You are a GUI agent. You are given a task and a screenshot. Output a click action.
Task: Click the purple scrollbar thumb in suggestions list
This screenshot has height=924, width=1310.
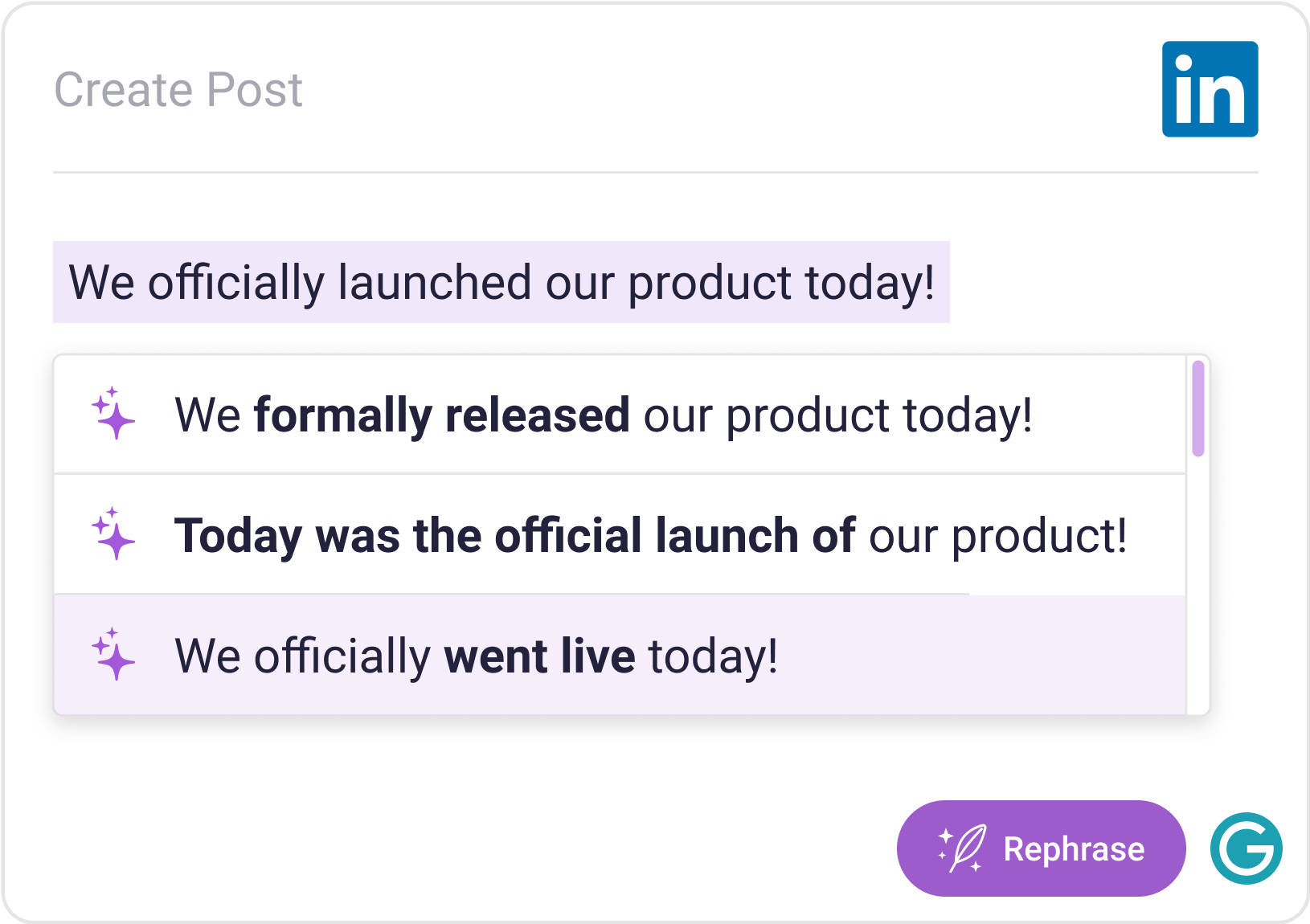pos(1197,408)
